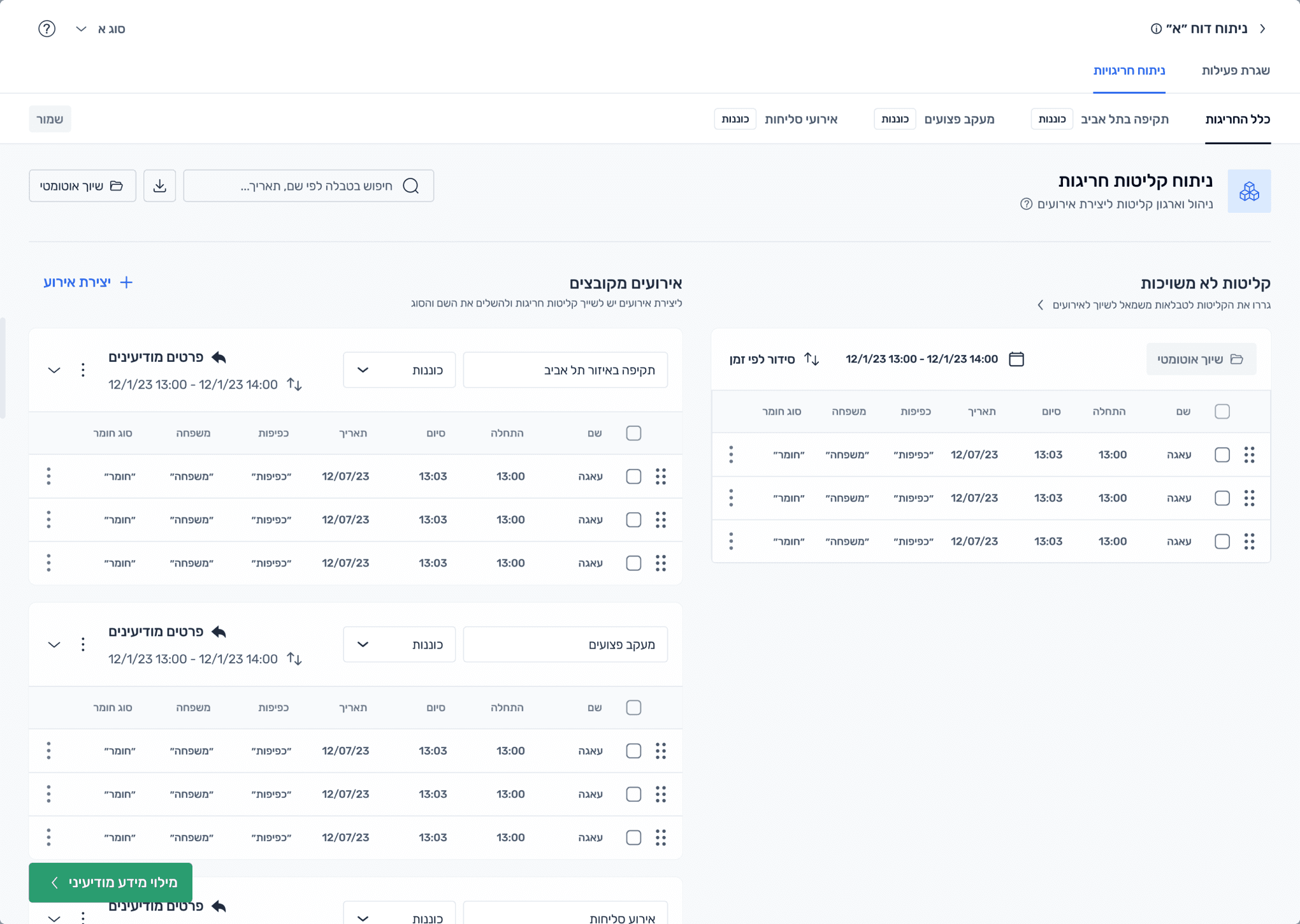Click the green מילוי מידע מודיעיני button

point(110,882)
